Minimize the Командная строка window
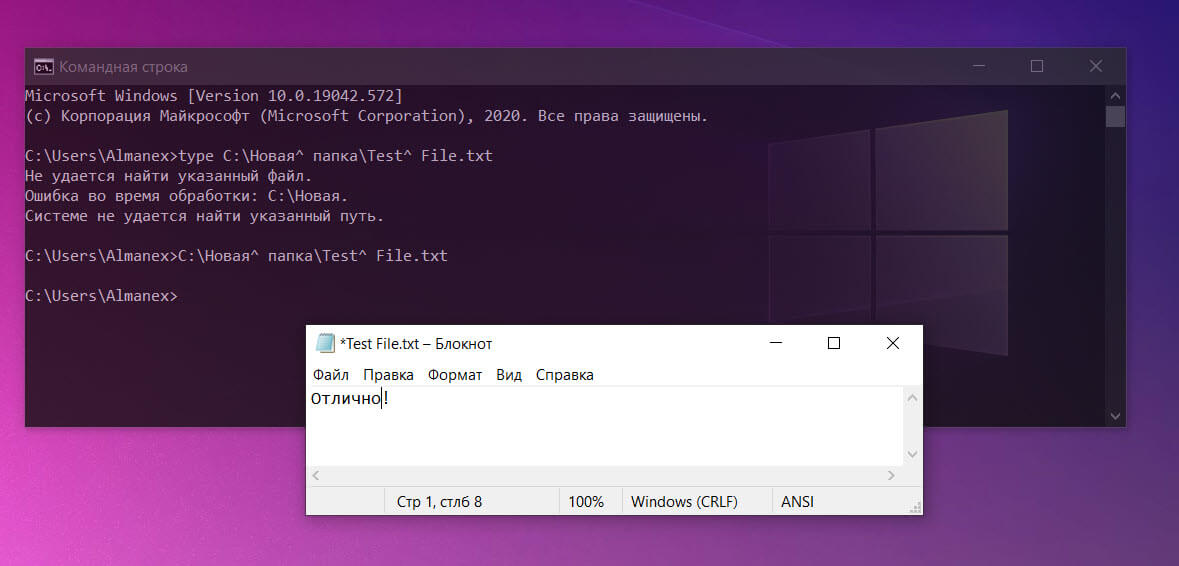 click(978, 66)
